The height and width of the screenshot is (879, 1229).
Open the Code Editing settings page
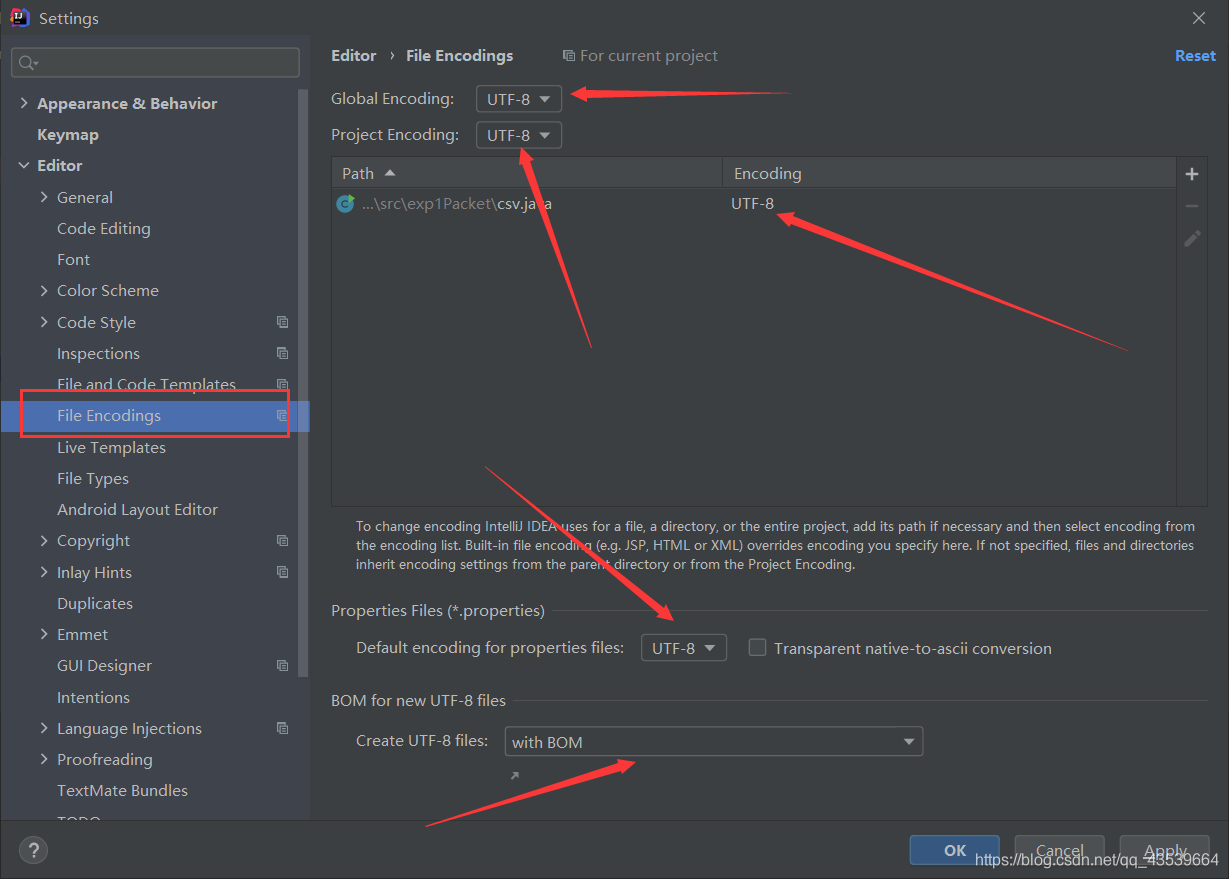coord(104,228)
